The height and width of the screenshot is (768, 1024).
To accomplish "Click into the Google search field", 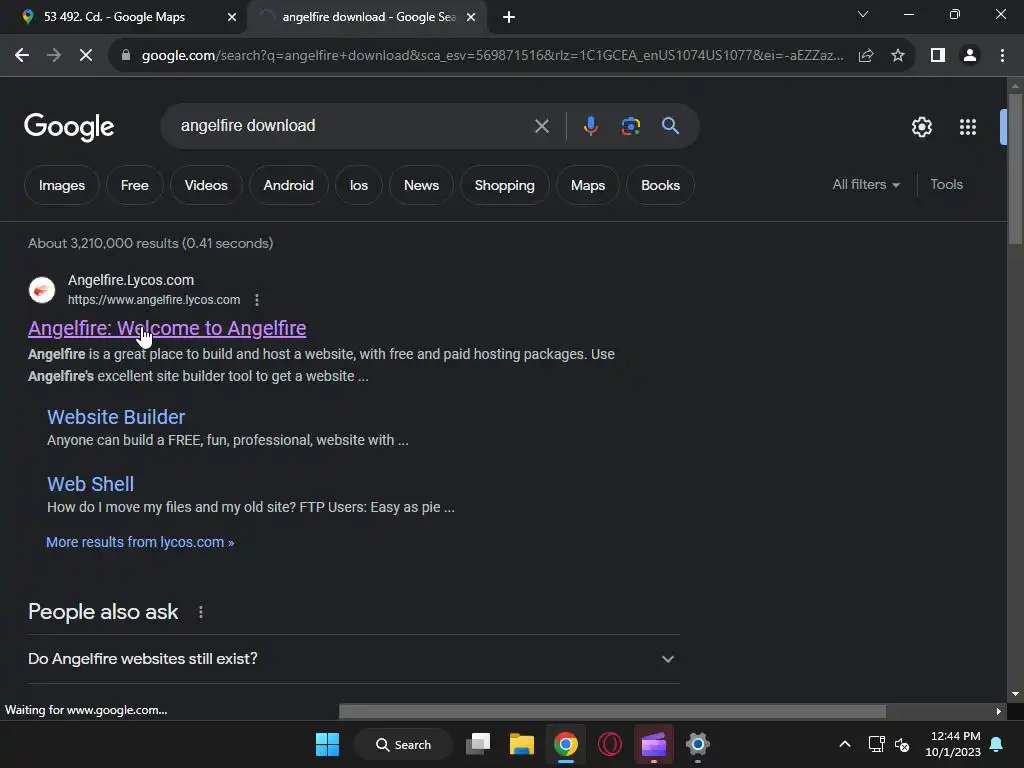I will point(353,126).
